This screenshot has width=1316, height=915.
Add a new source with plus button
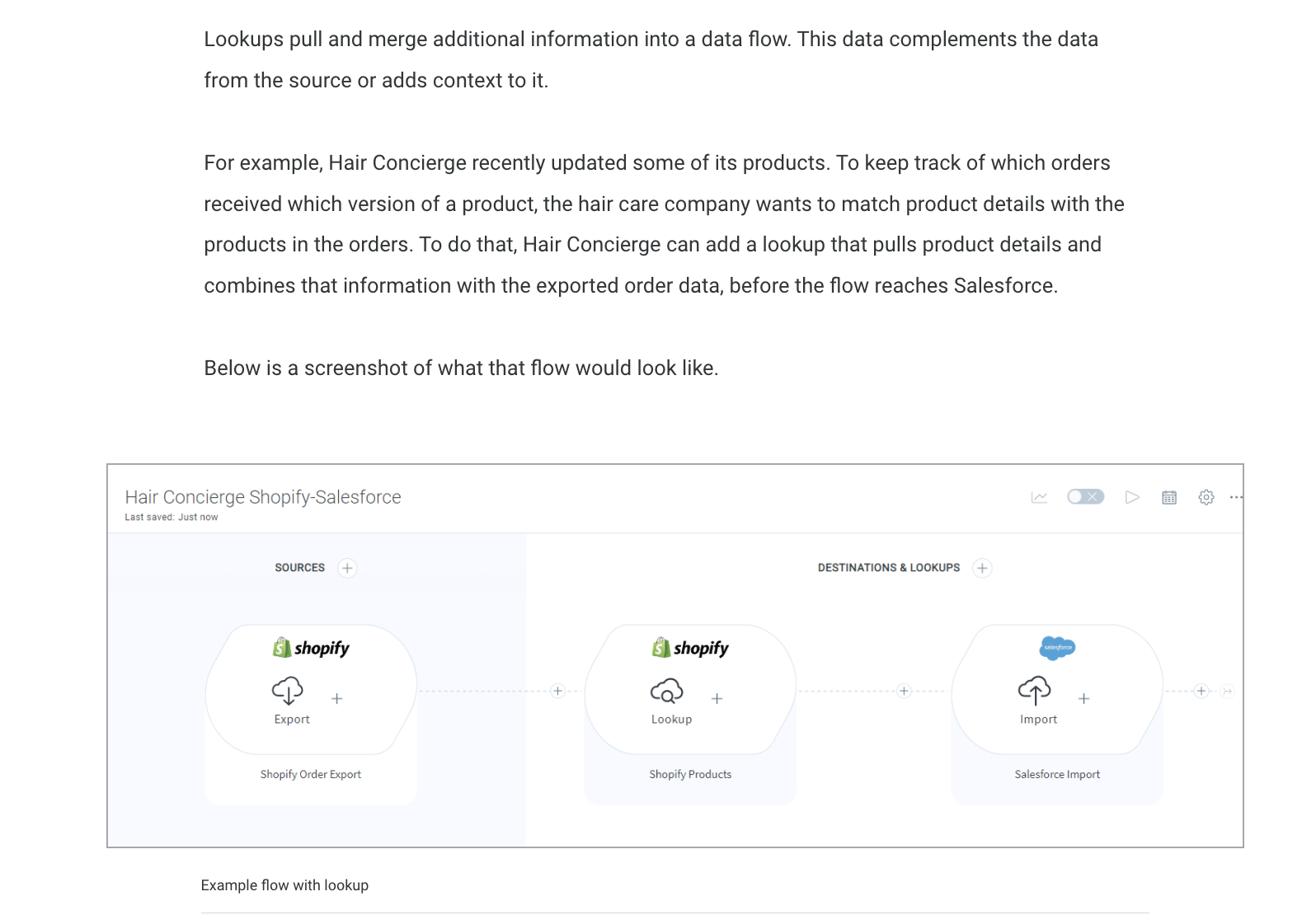tap(348, 568)
